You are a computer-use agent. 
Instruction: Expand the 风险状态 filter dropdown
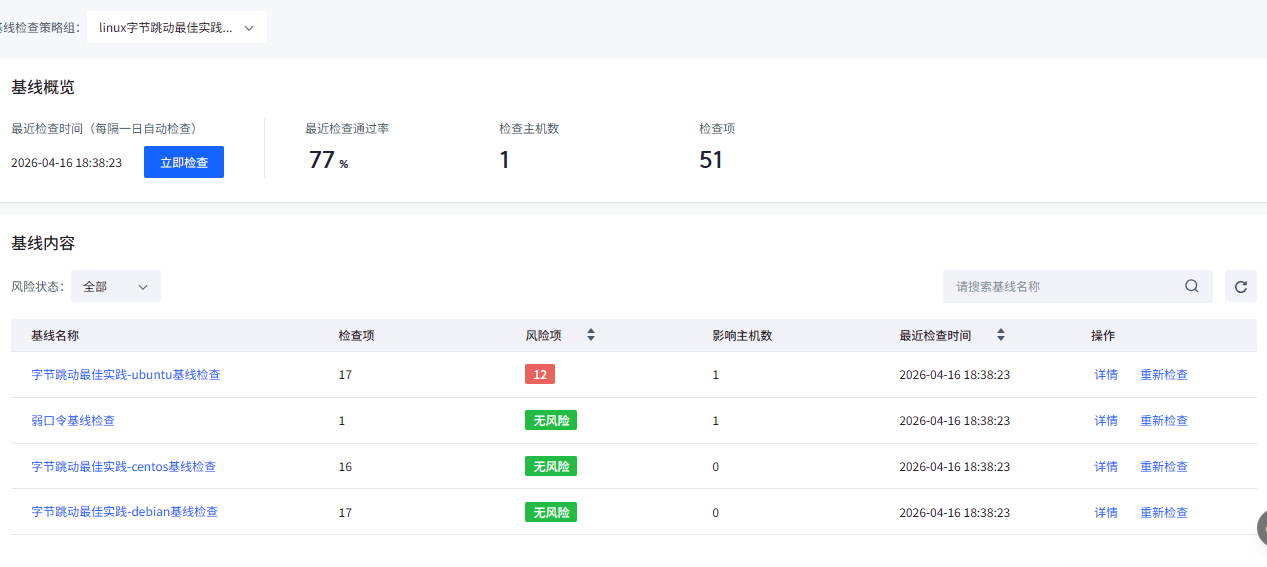tap(116, 286)
